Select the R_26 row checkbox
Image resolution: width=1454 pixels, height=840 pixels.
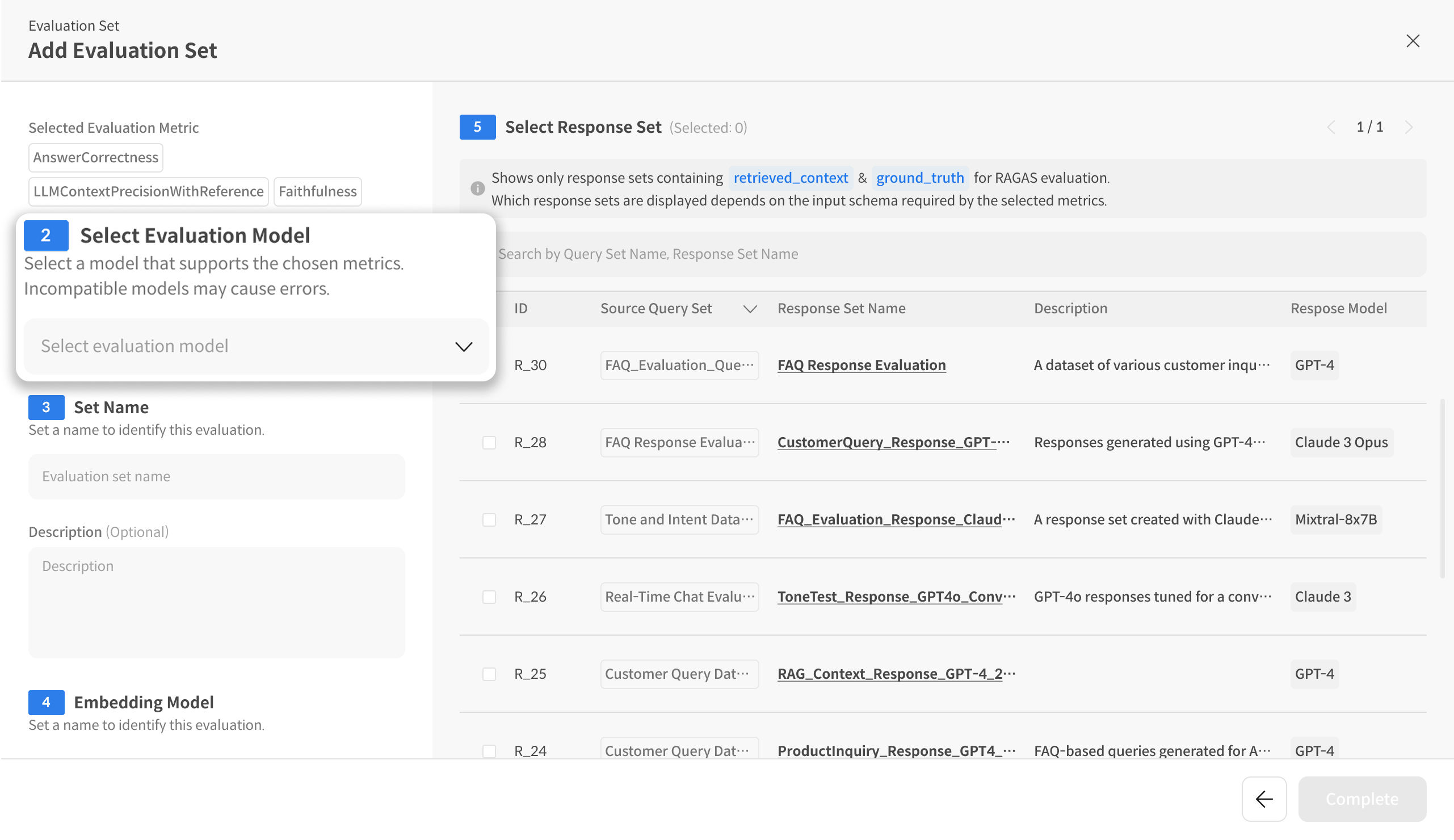[489, 597]
